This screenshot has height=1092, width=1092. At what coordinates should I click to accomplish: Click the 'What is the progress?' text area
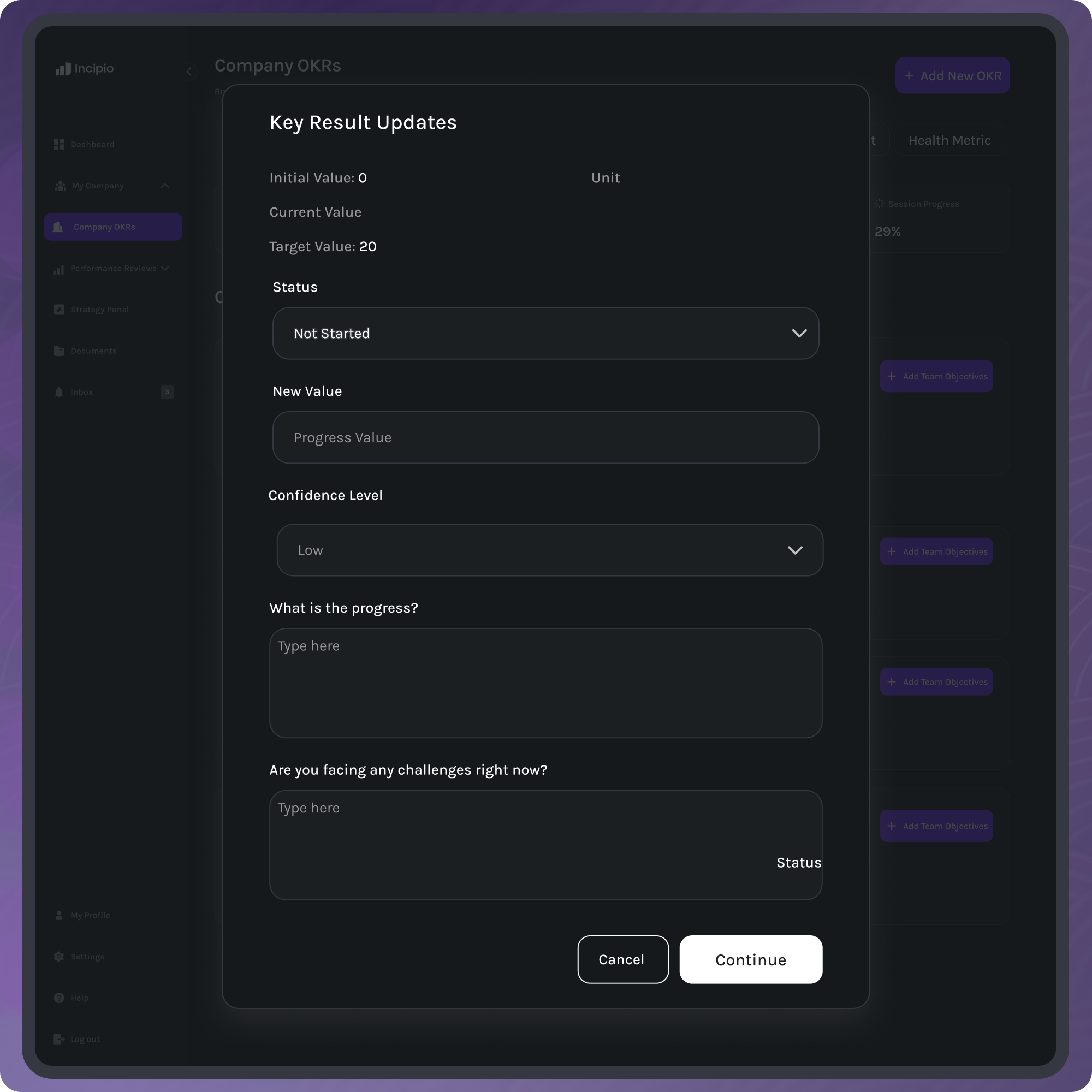coord(545,683)
